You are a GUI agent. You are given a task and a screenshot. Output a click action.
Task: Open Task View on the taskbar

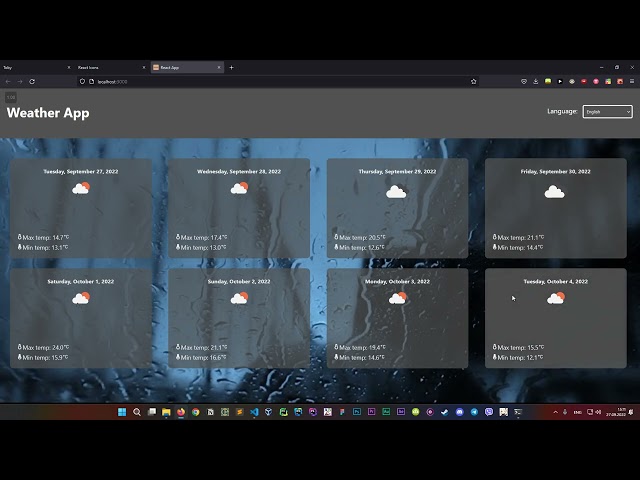click(151, 412)
